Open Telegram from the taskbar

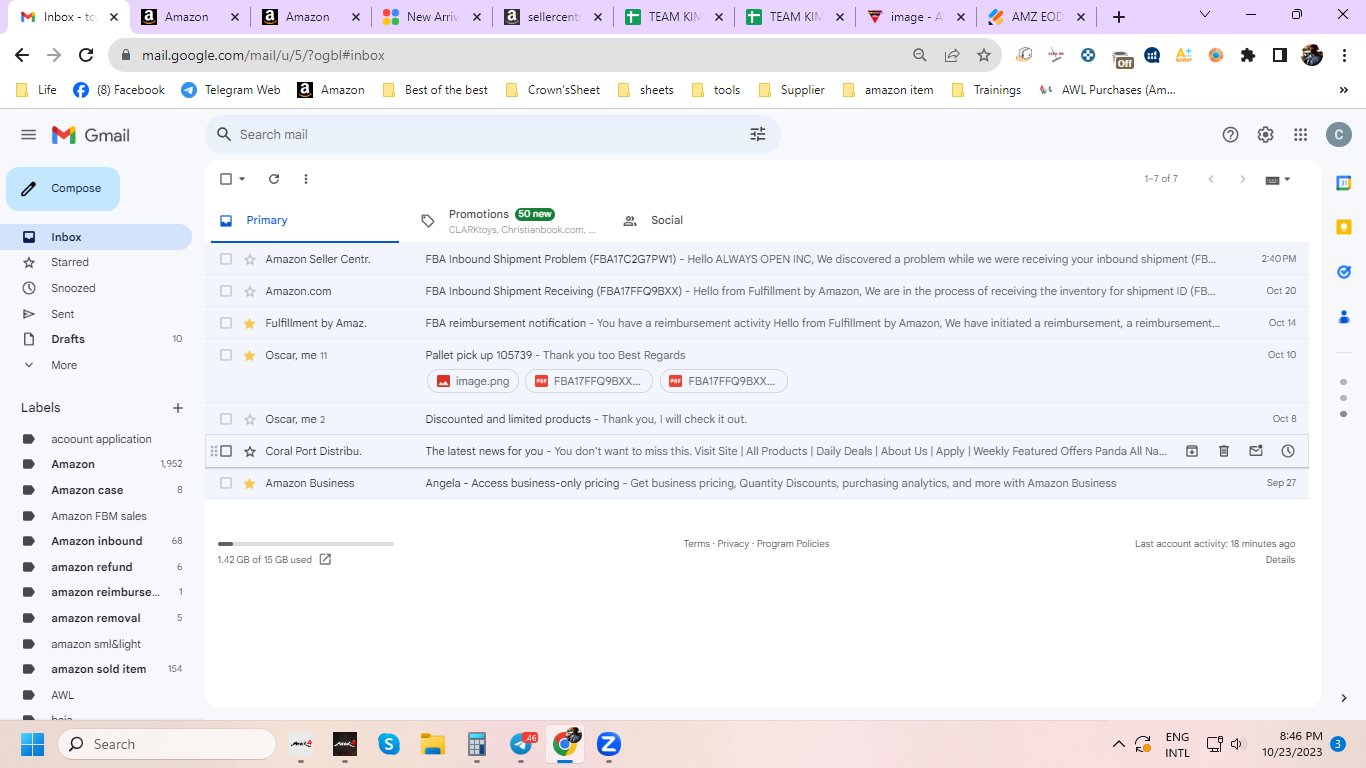(x=522, y=744)
